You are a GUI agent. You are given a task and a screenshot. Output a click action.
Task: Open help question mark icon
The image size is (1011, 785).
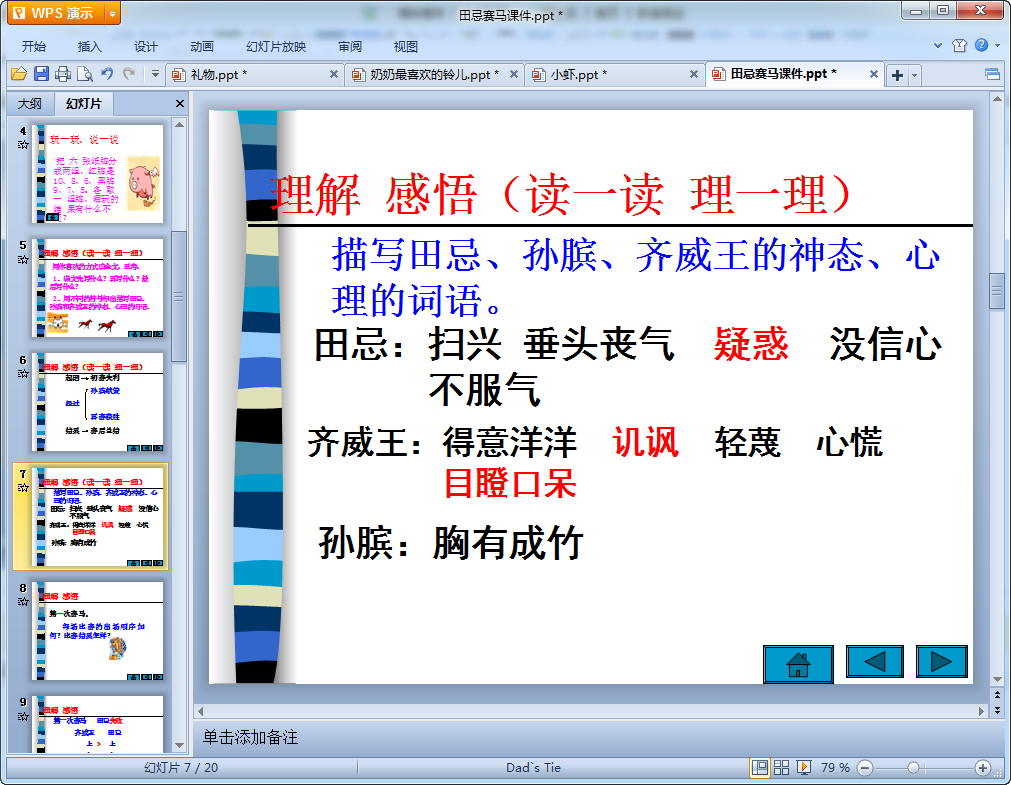coord(981,45)
